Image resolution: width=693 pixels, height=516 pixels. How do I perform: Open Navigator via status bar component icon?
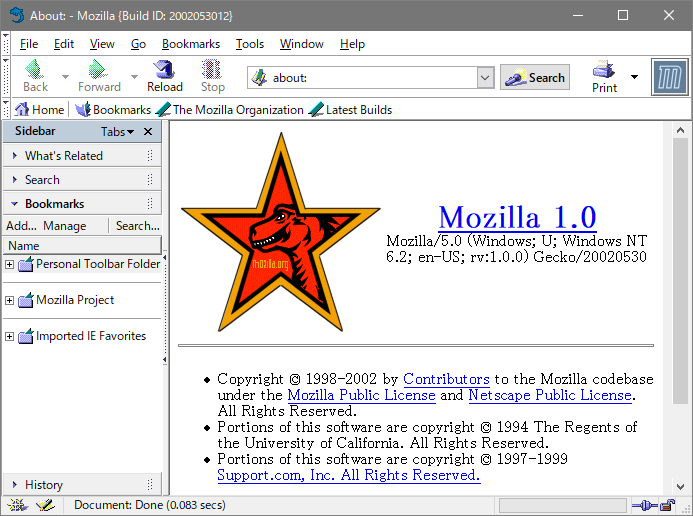[x=18, y=505]
